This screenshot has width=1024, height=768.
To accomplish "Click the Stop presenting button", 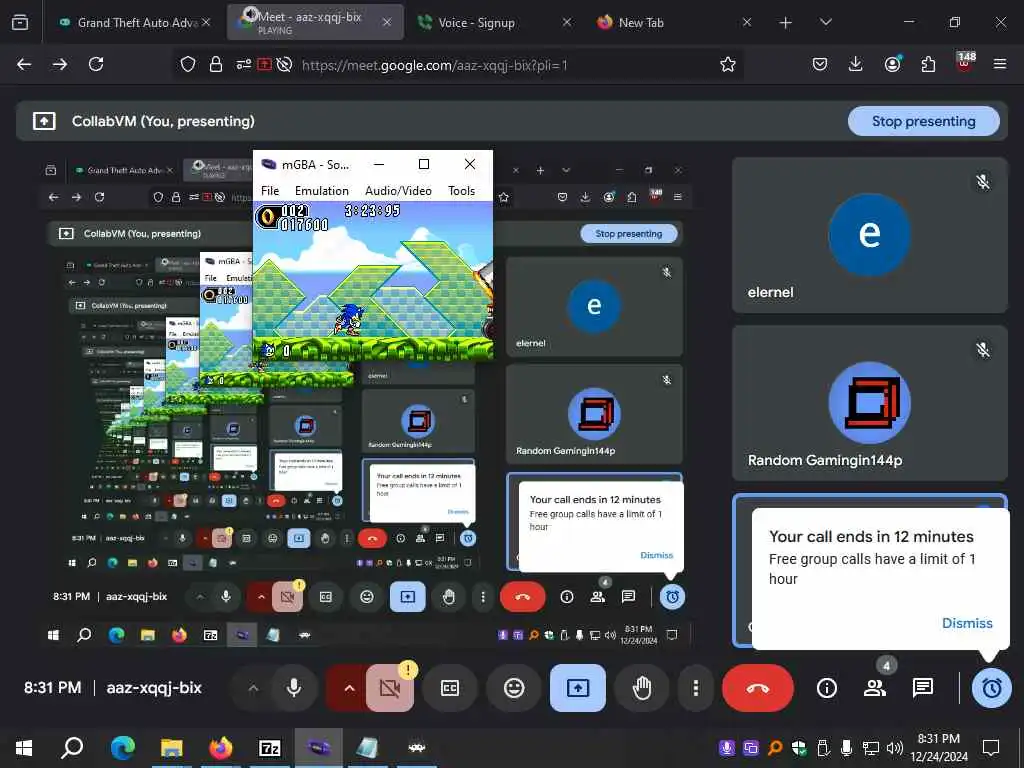I will [923, 121].
